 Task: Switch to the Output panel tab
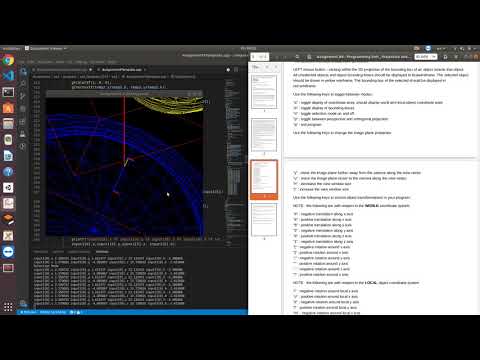coord(58,252)
